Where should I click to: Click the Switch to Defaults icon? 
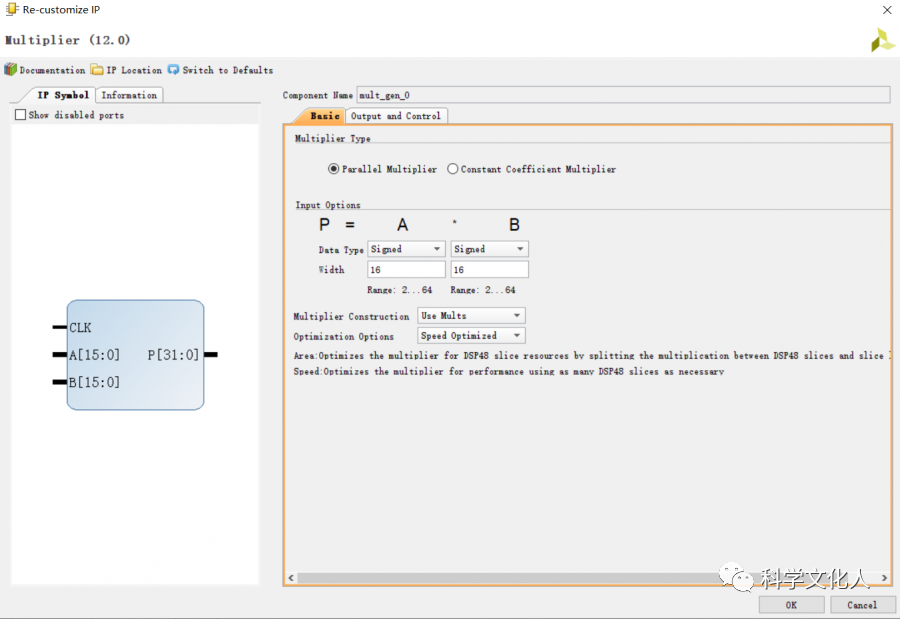174,70
